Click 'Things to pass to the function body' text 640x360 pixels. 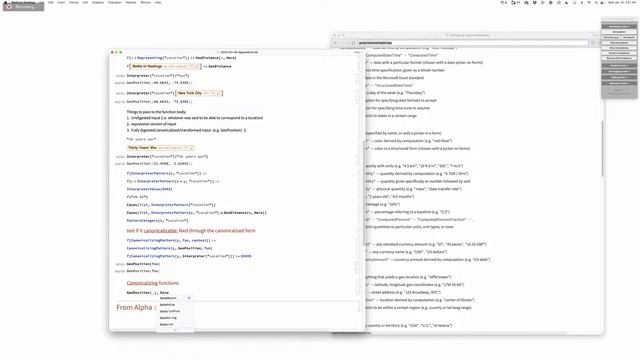click(x=156, y=112)
